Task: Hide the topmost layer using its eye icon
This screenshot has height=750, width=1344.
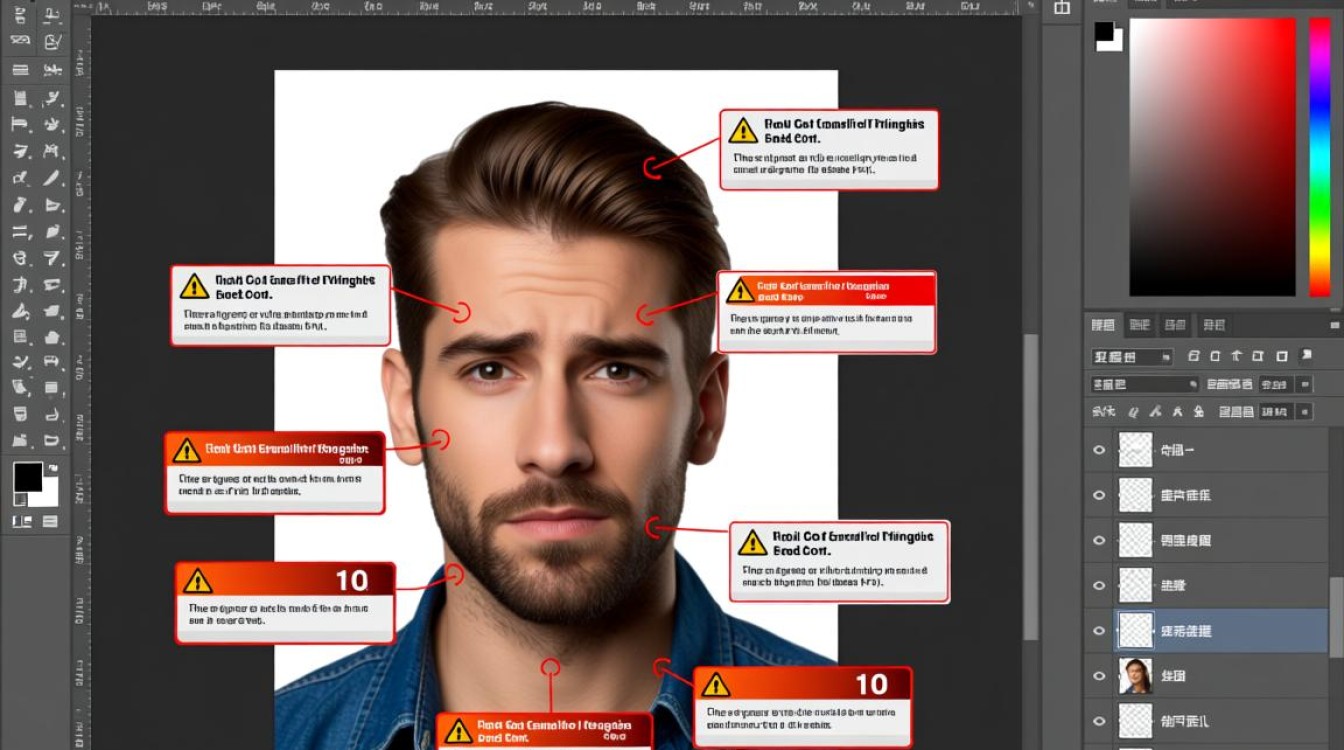Action: [1099, 450]
